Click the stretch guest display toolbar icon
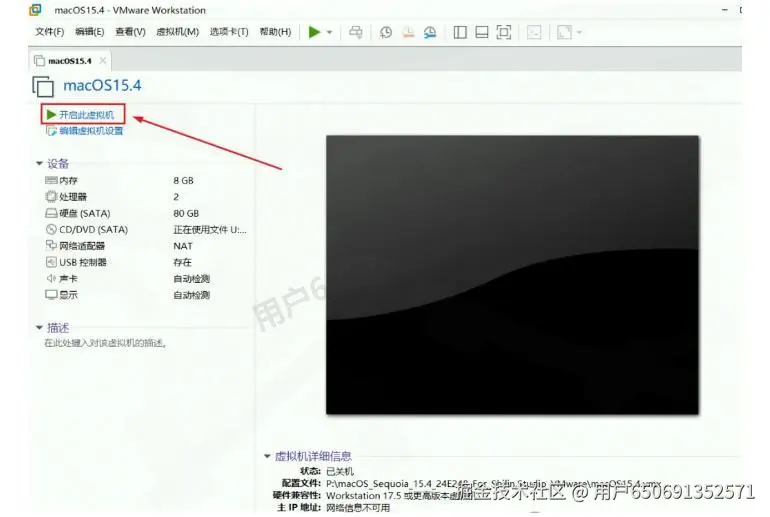Image resolution: width=770 pixels, height=517 pixels. click(565, 32)
